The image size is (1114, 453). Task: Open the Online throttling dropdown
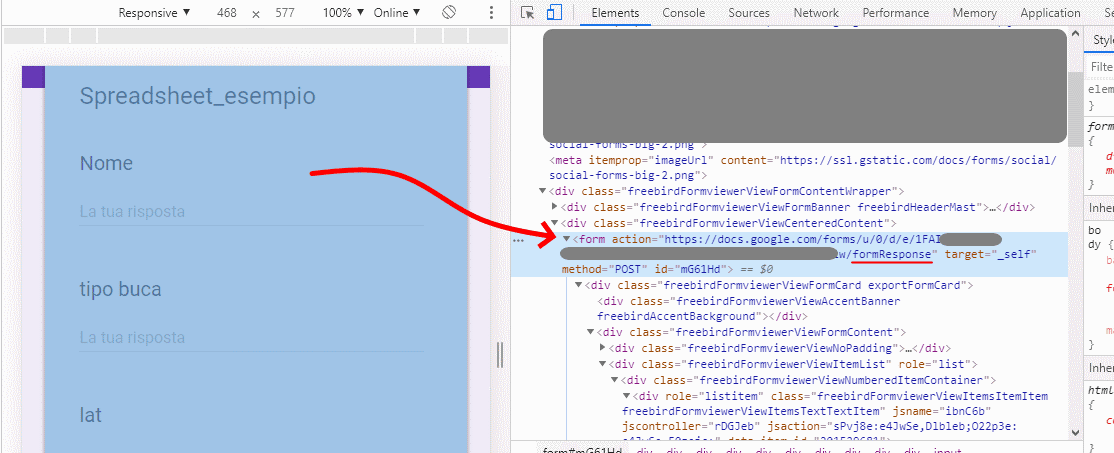[396, 13]
